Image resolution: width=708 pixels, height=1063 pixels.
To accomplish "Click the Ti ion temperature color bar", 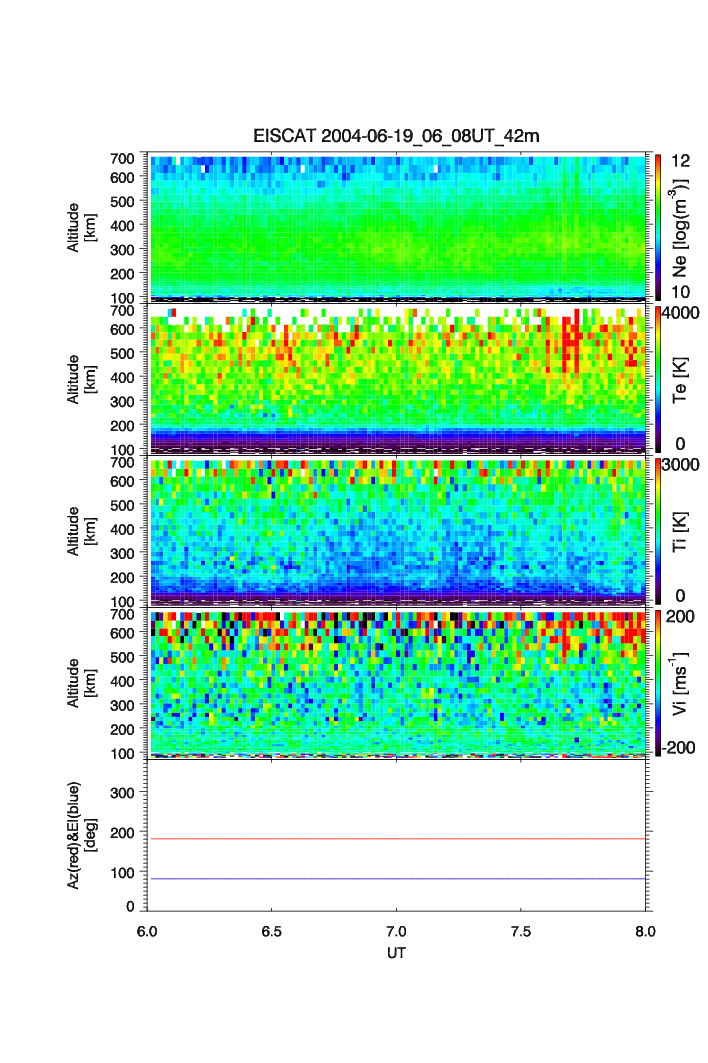I will pos(658,531).
